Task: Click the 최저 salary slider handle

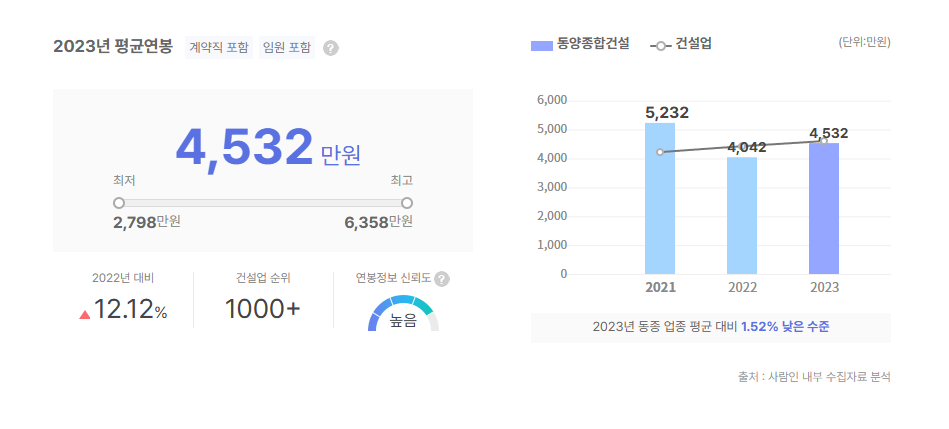Action: (119, 203)
